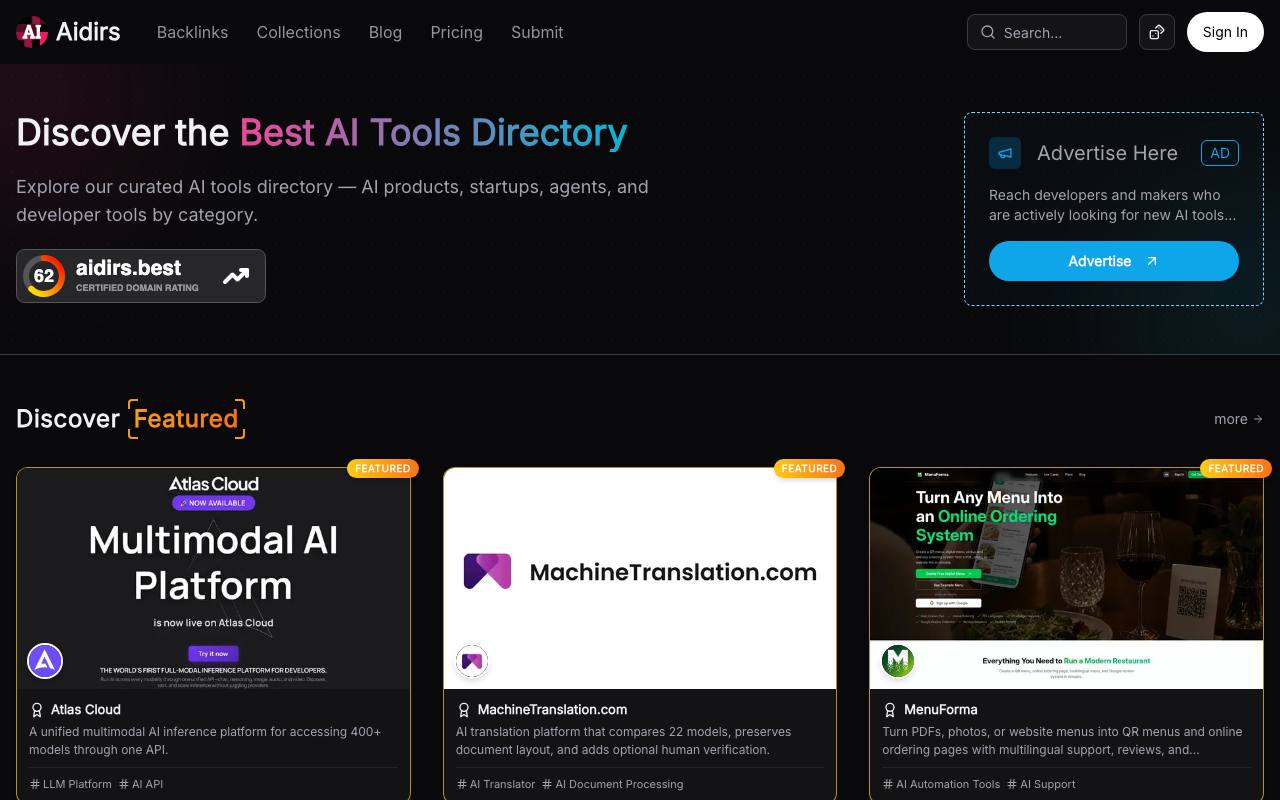
Task: Open the Atlas Cloud card title link
Action: click(x=86, y=710)
